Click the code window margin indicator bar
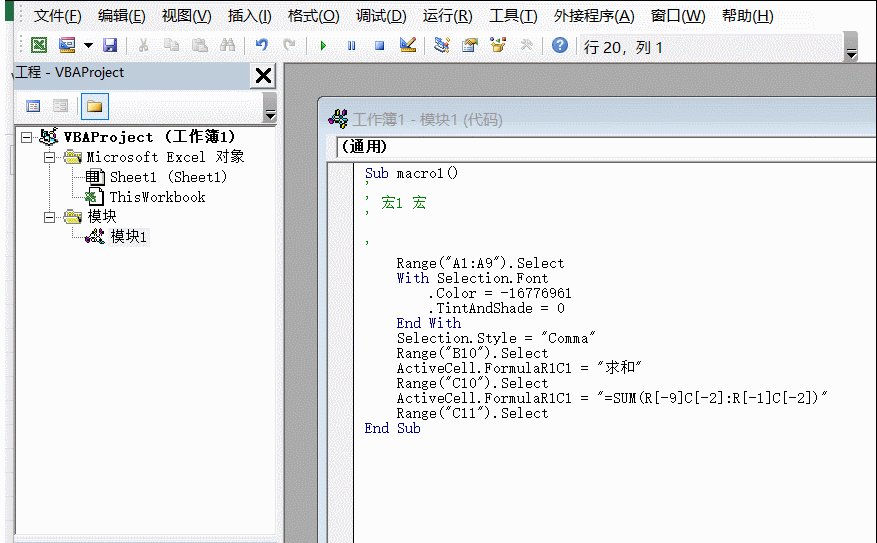The width and height of the screenshot is (877, 543). (x=340, y=352)
